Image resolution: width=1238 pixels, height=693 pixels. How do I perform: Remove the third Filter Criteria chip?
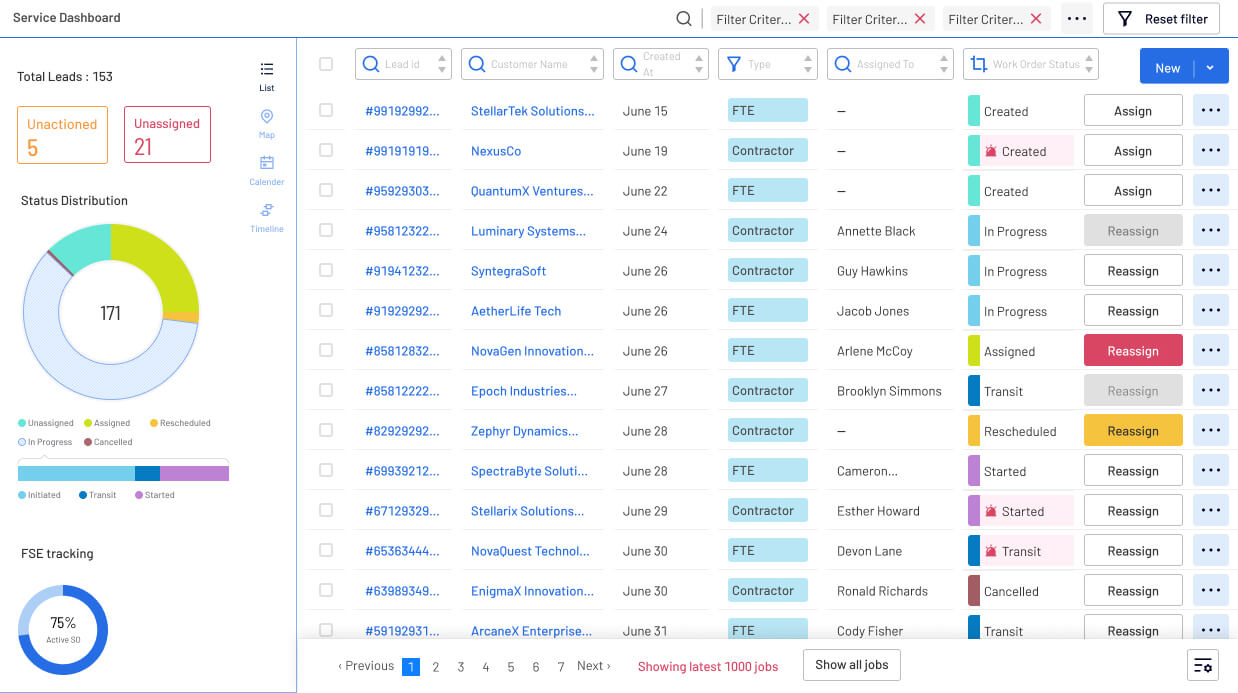pos(1036,18)
